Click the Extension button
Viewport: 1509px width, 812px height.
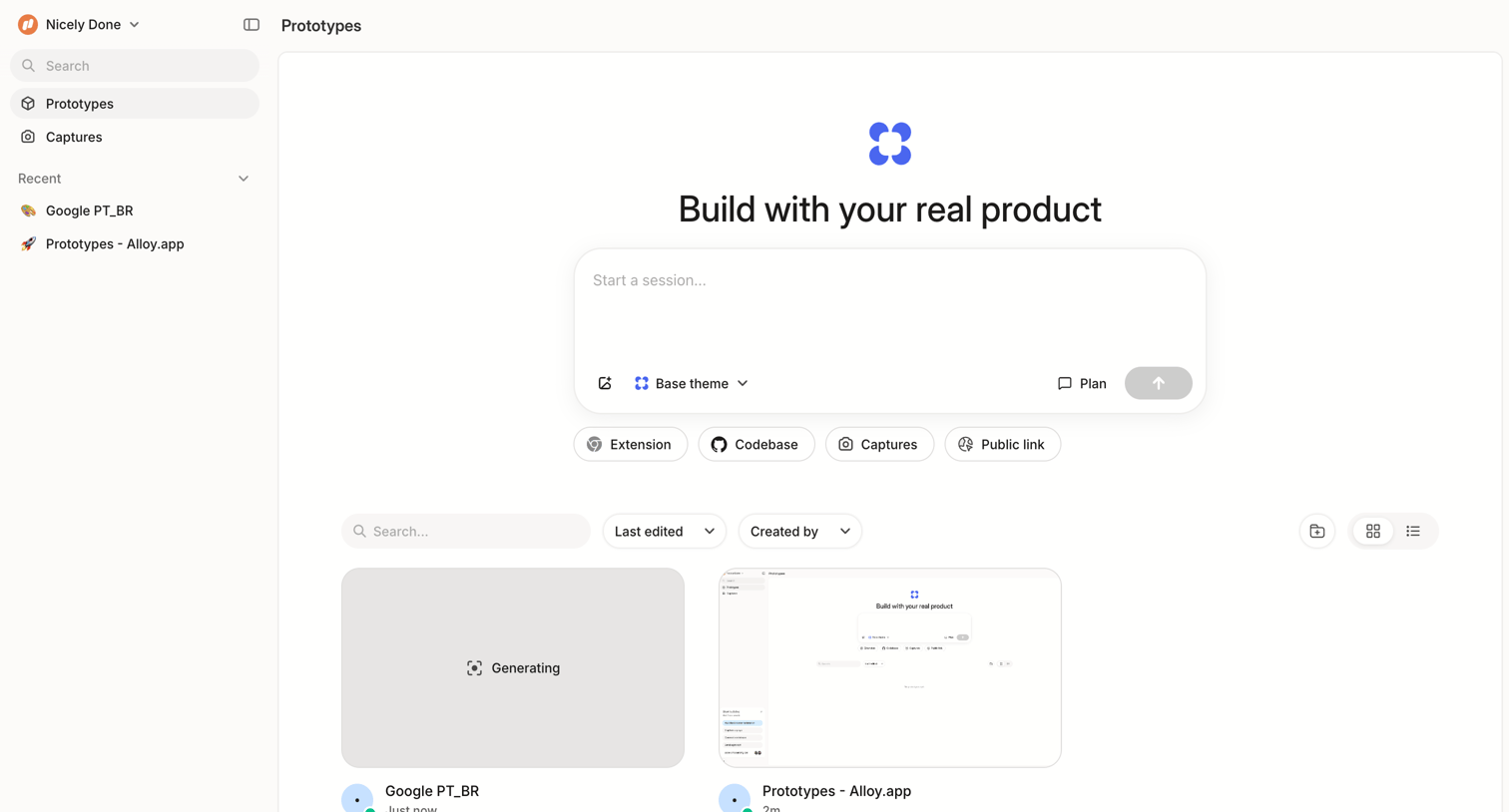[631, 444]
